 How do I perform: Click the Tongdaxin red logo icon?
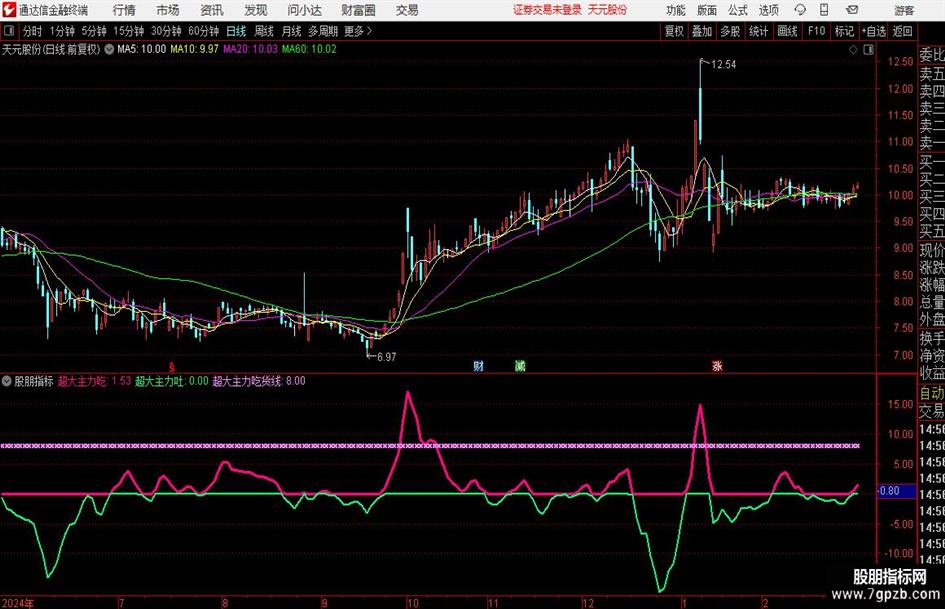point(9,10)
